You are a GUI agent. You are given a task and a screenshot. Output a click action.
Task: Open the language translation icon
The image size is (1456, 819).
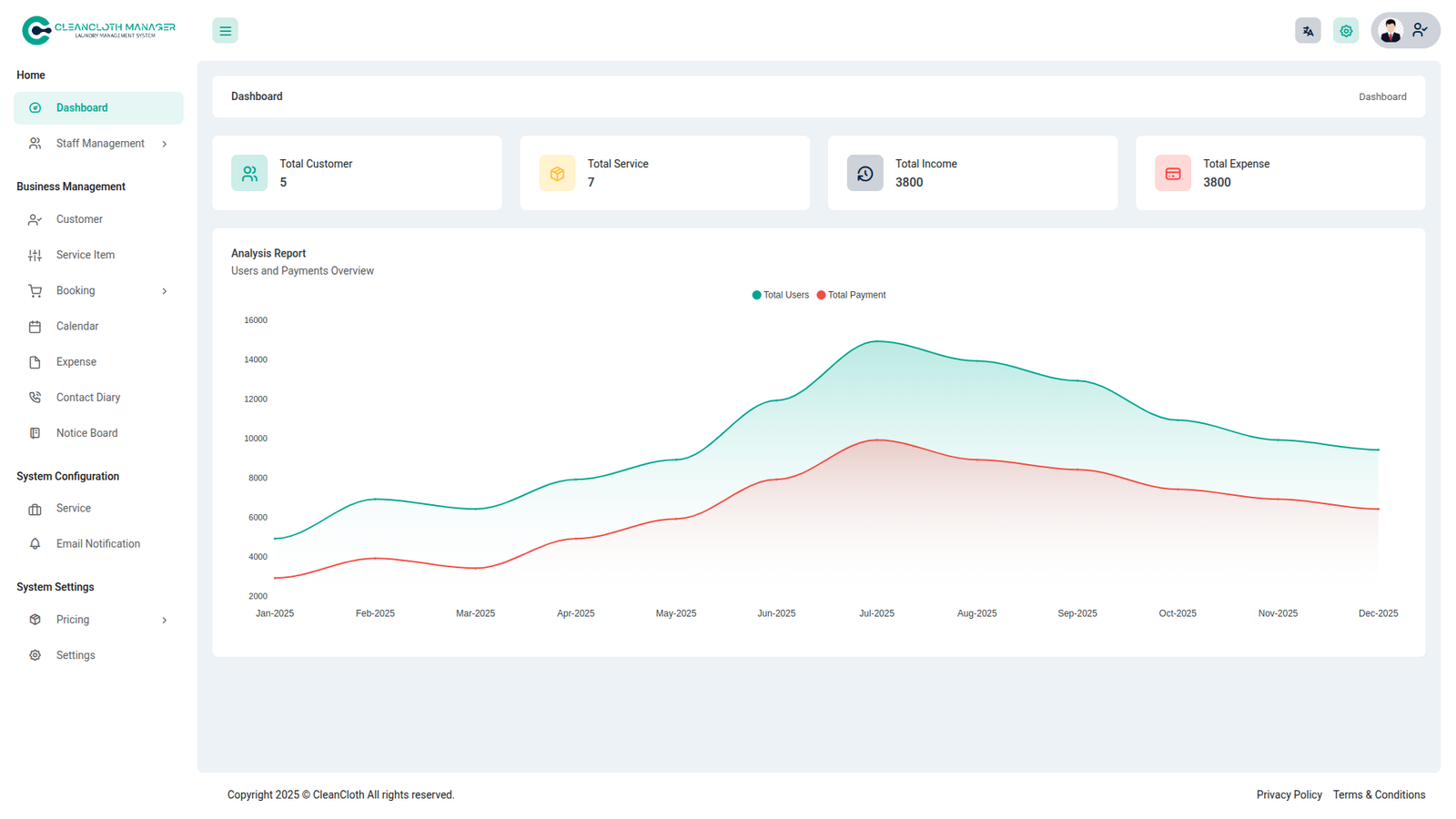(x=1308, y=31)
